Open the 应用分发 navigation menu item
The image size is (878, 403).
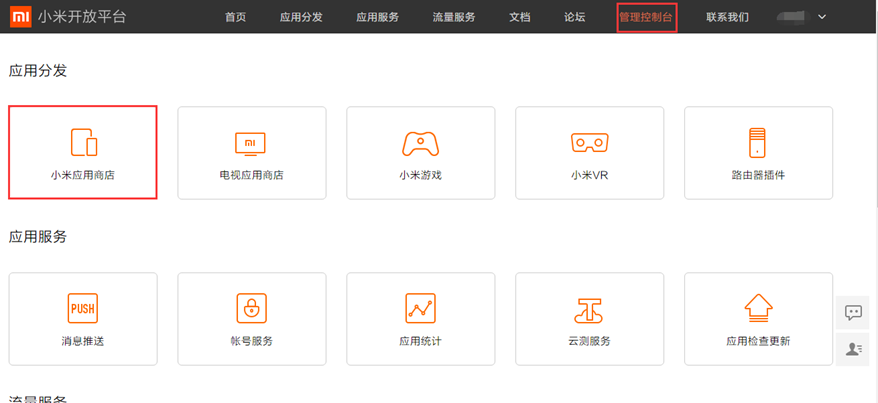(x=301, y=17)
